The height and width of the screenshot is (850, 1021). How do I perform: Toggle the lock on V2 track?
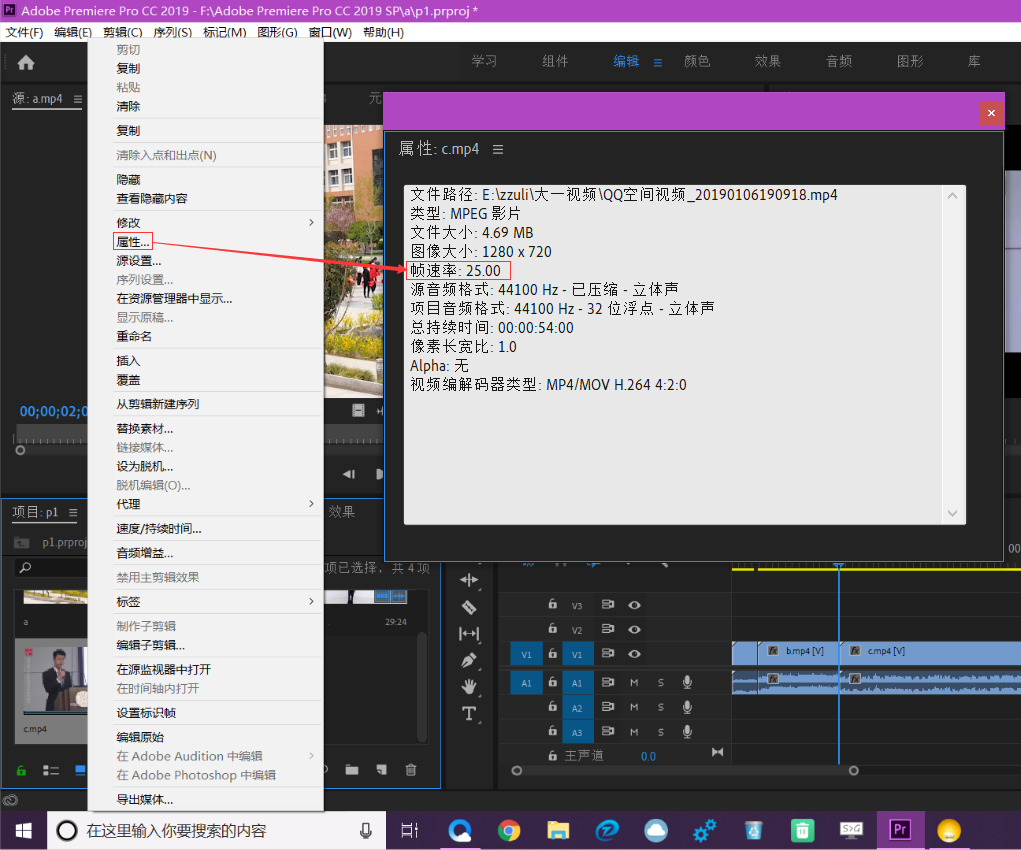click(552, 629)
